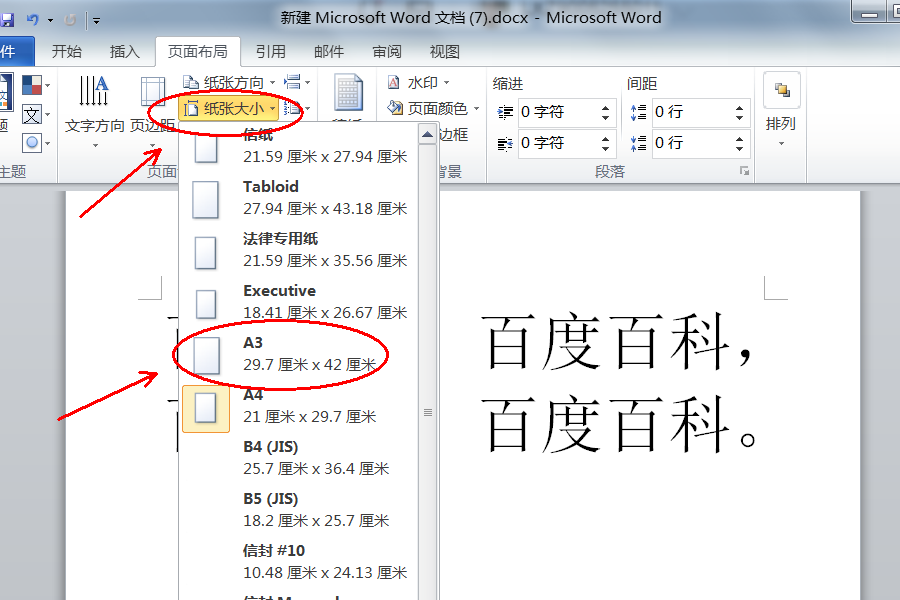Viewport: 900px width, 600px height.
Task: Open the line numbers icon dropdown
Action: (x=297, y=107)
